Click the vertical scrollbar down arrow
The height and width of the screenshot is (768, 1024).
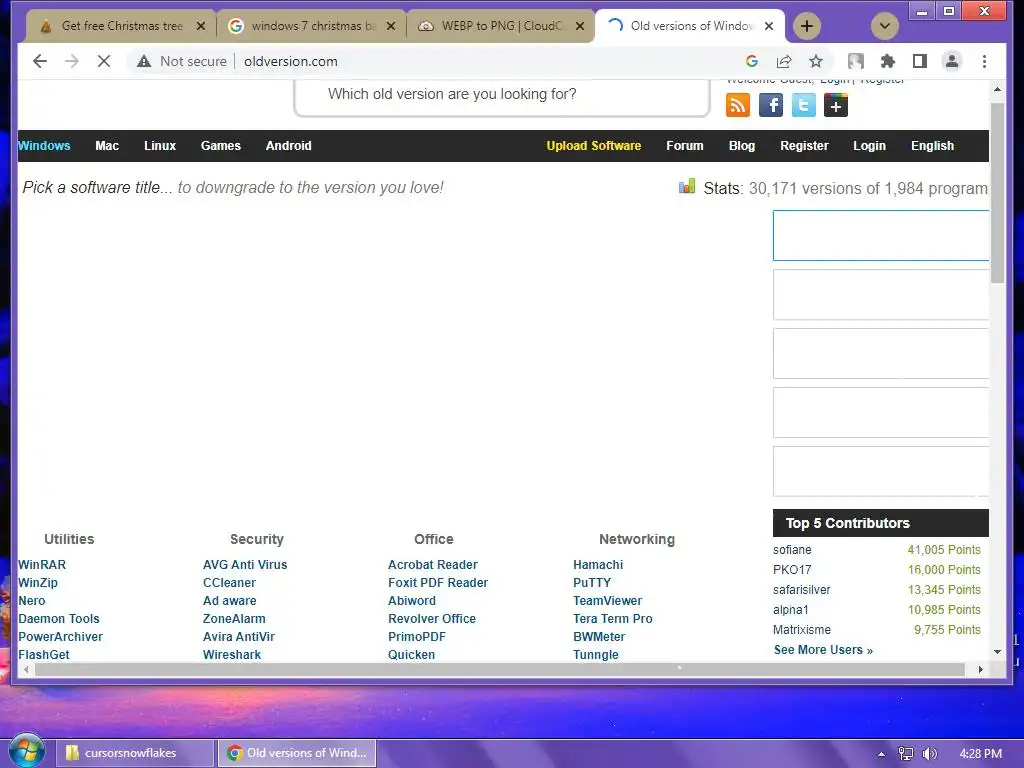click(x=997, y=652)
